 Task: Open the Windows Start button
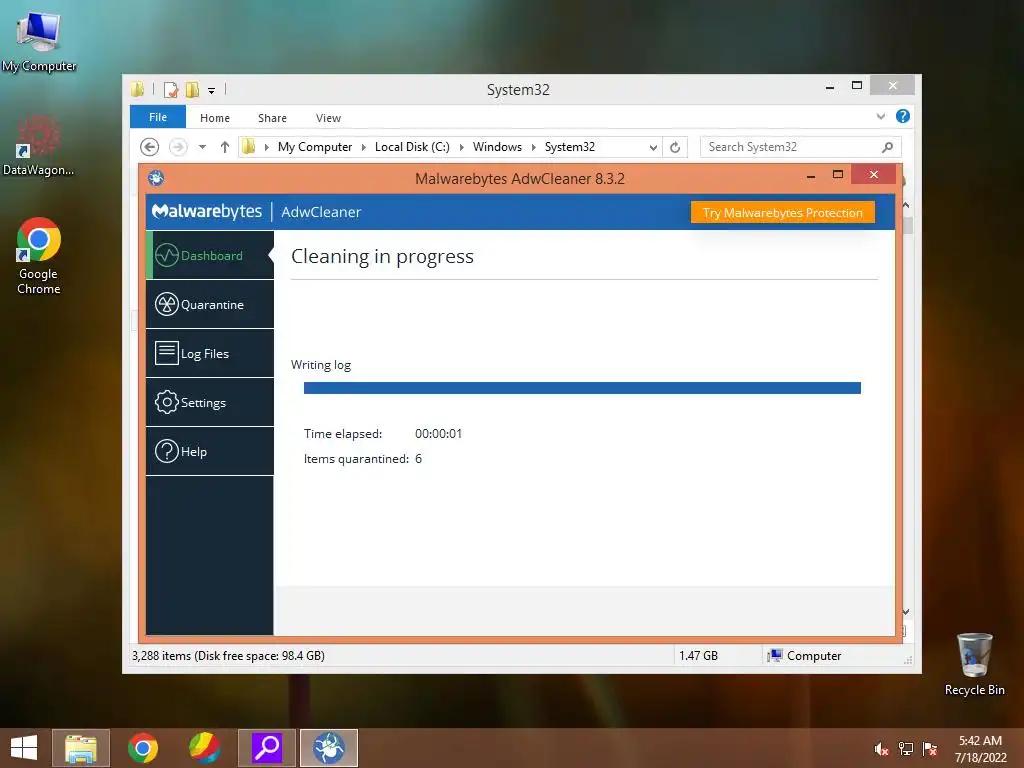coord(24,748)
